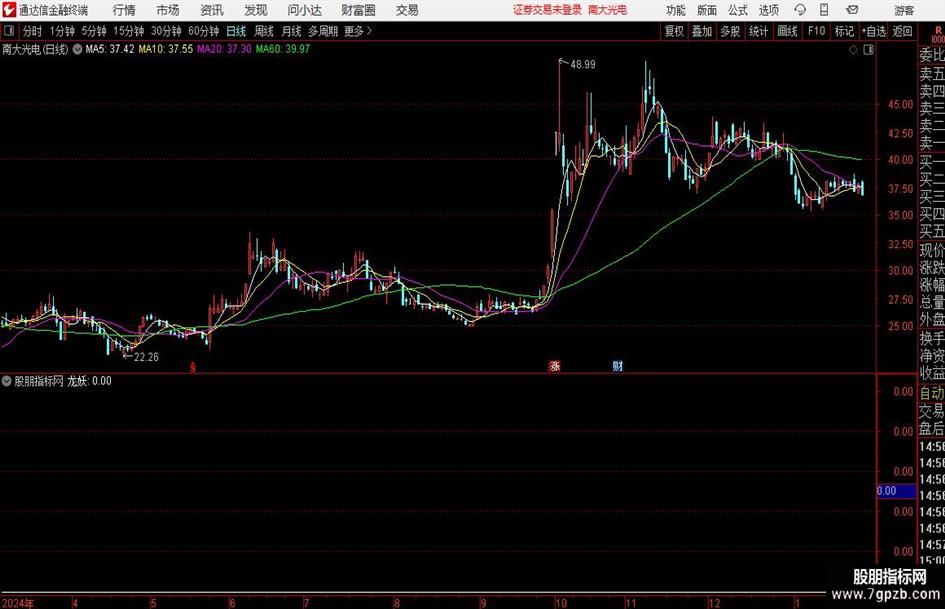945x609 pixels.
Task: Switch to 月线 monthly period
Action: coord(291,31)
